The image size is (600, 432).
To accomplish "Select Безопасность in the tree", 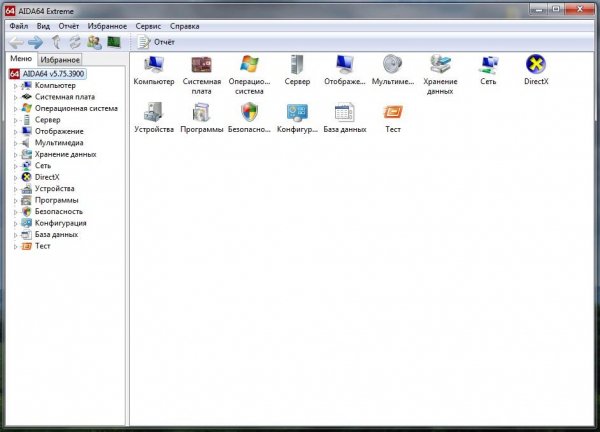I will [59, 212].
